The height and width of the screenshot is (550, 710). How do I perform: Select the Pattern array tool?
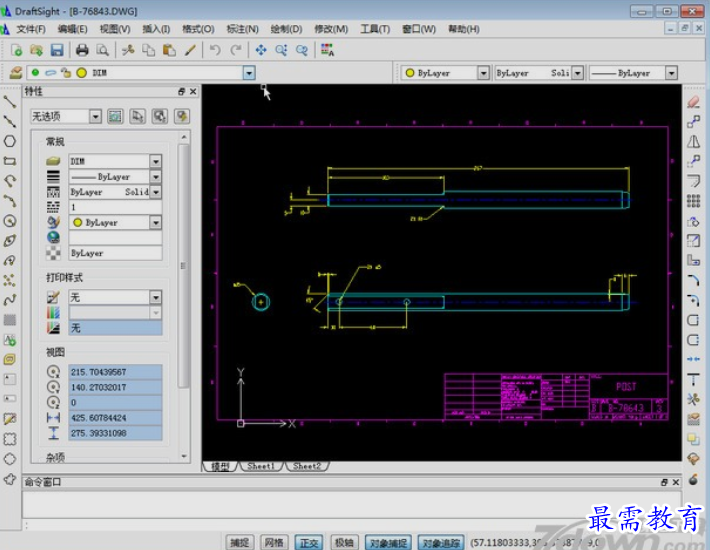pos(693,201)
